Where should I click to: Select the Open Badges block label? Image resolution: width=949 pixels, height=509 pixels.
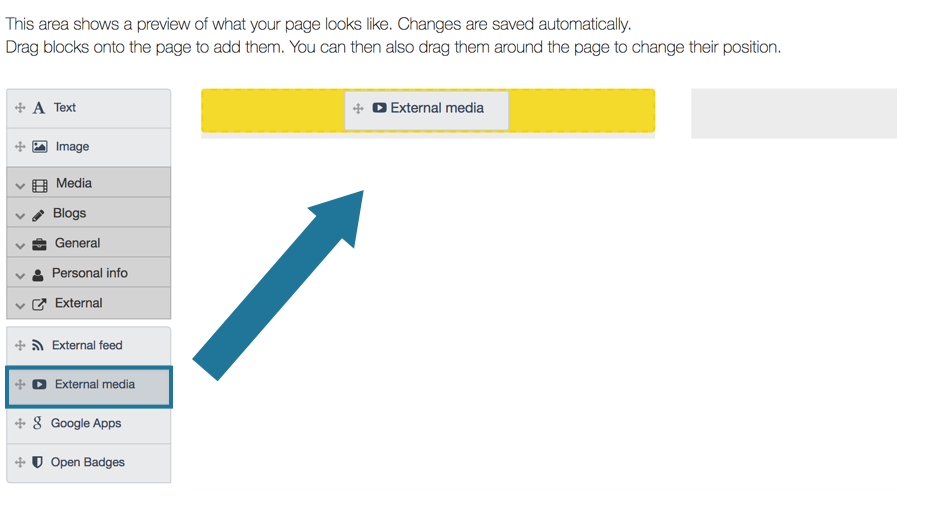click(x=88, y=462)
